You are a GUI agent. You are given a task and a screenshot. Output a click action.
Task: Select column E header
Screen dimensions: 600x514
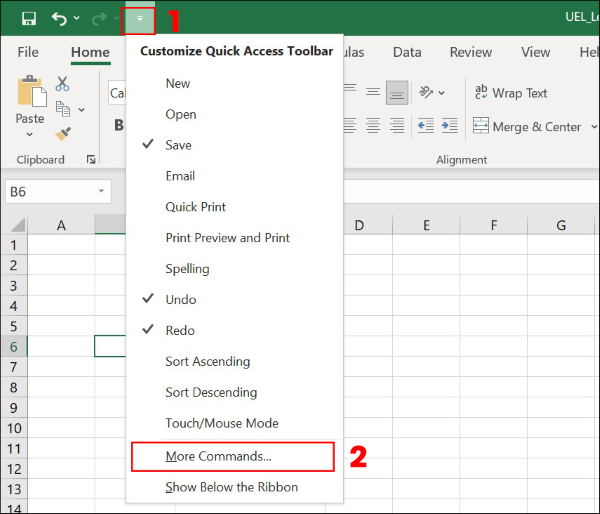click(x=426, y=225)
